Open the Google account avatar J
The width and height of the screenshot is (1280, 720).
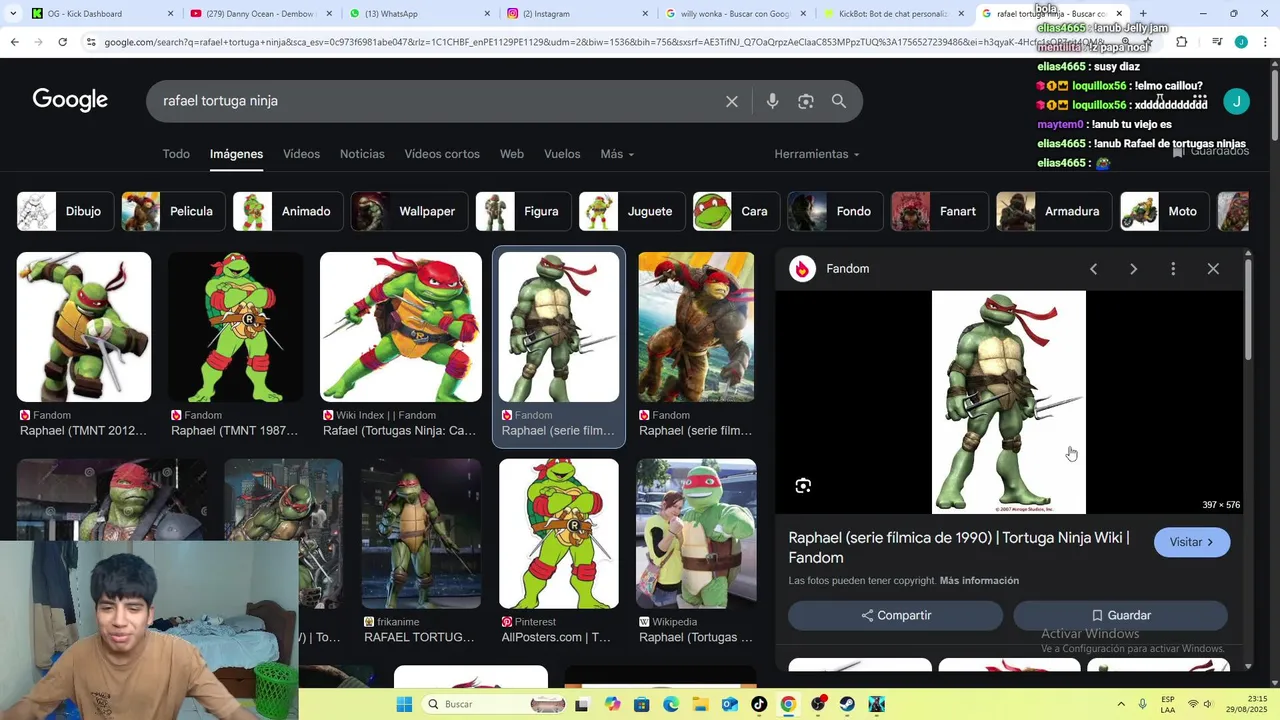[1237, 101]
